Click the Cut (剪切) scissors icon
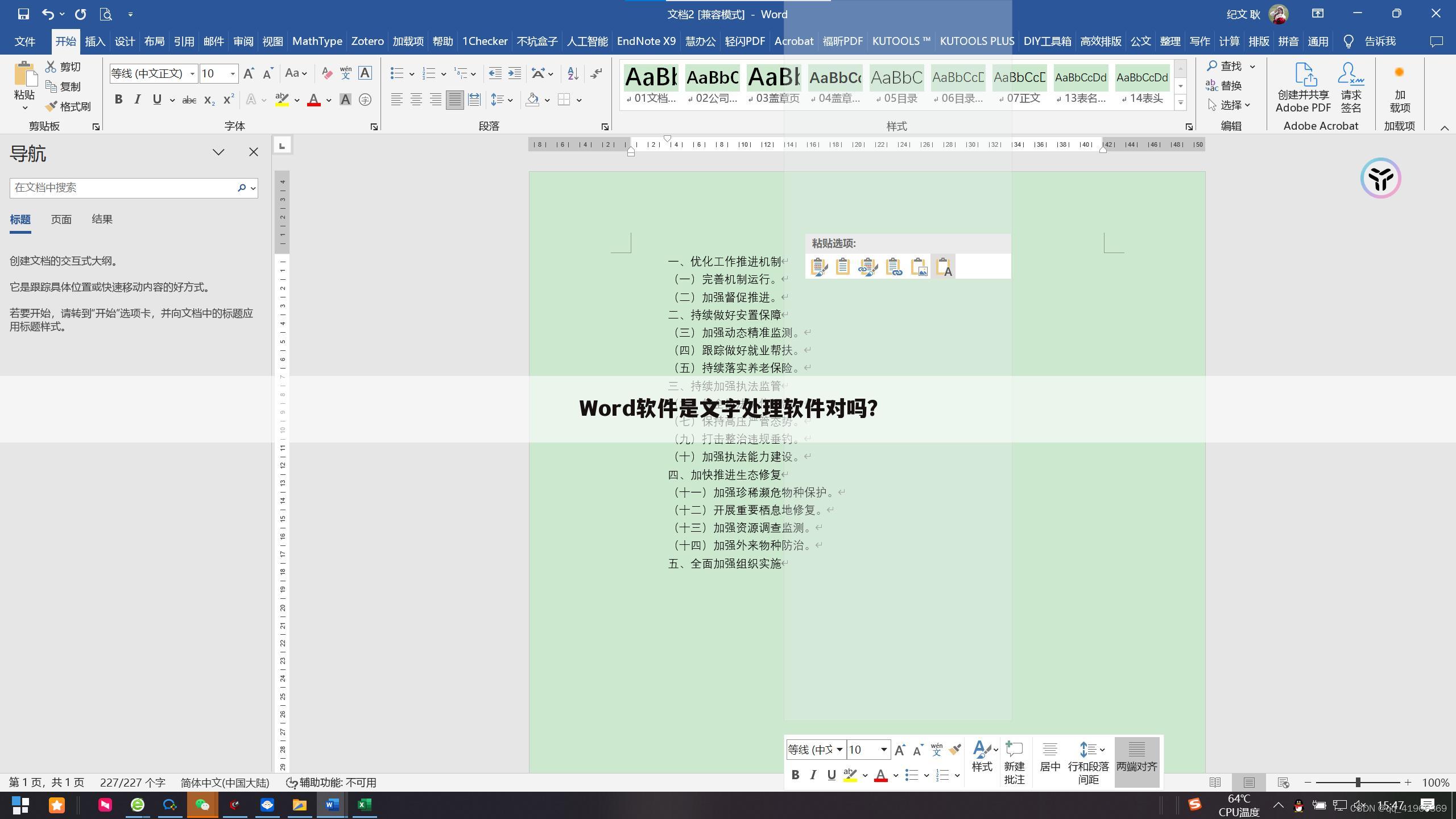The height and width of the screenshot is (819, 1456). (51, 67)
